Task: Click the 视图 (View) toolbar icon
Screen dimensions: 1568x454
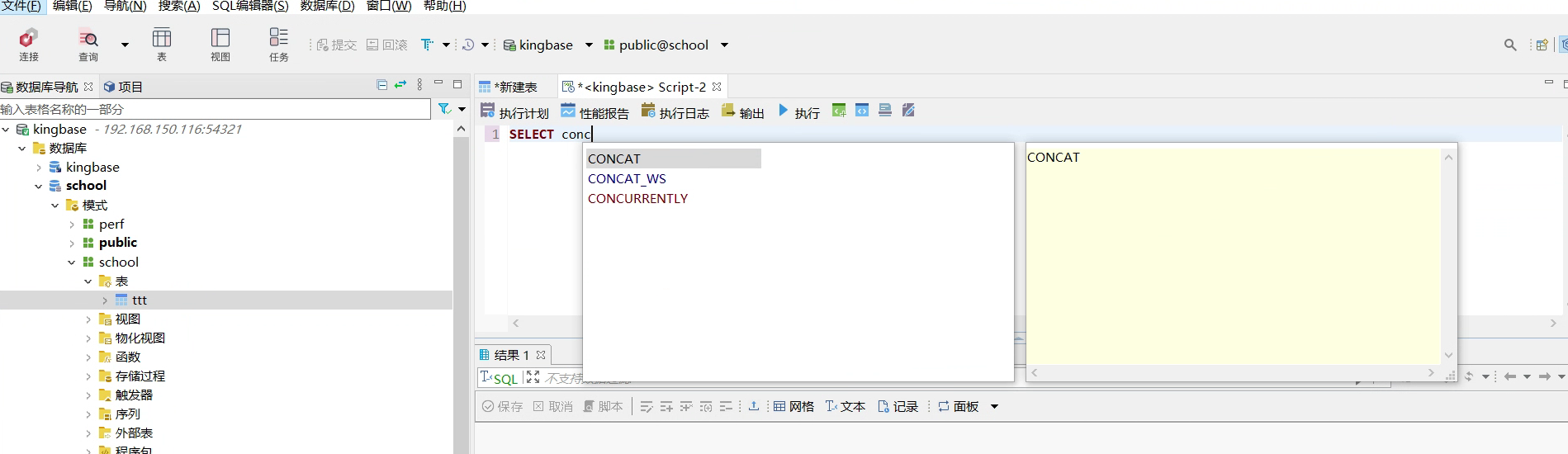Action: 220,44
